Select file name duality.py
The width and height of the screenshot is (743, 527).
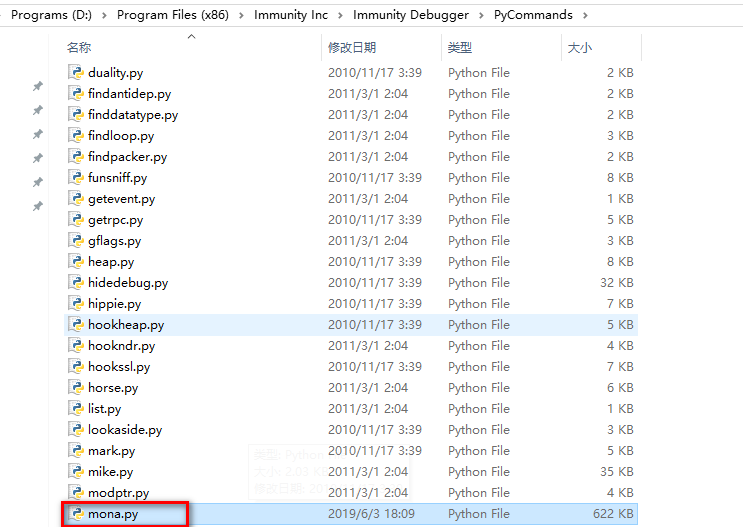115,73
